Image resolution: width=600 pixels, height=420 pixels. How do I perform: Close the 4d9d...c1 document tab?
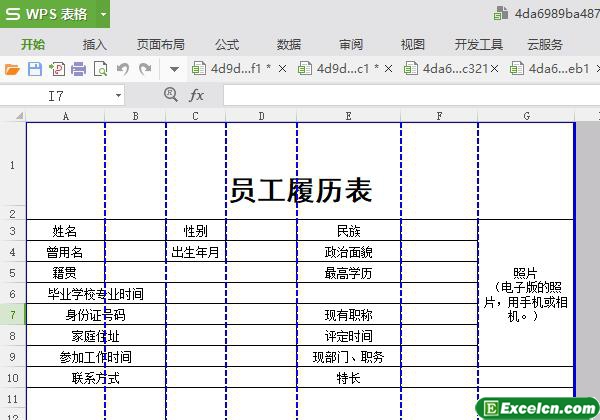[388, 69]
